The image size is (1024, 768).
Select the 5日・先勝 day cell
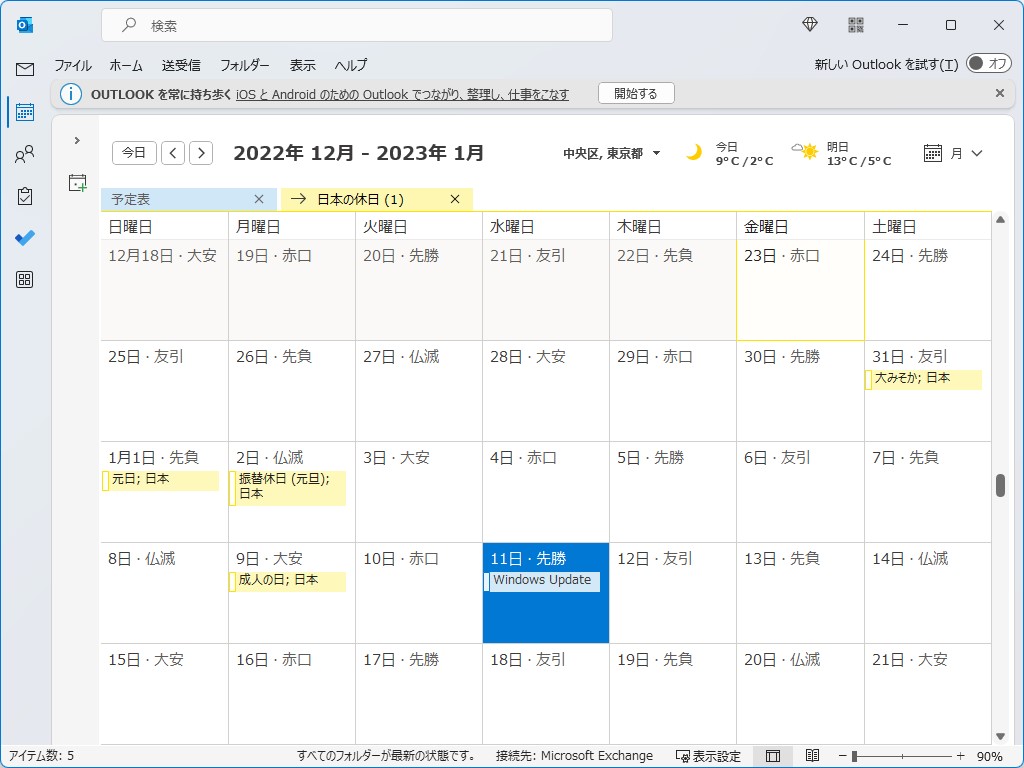(x=673, y=492)
